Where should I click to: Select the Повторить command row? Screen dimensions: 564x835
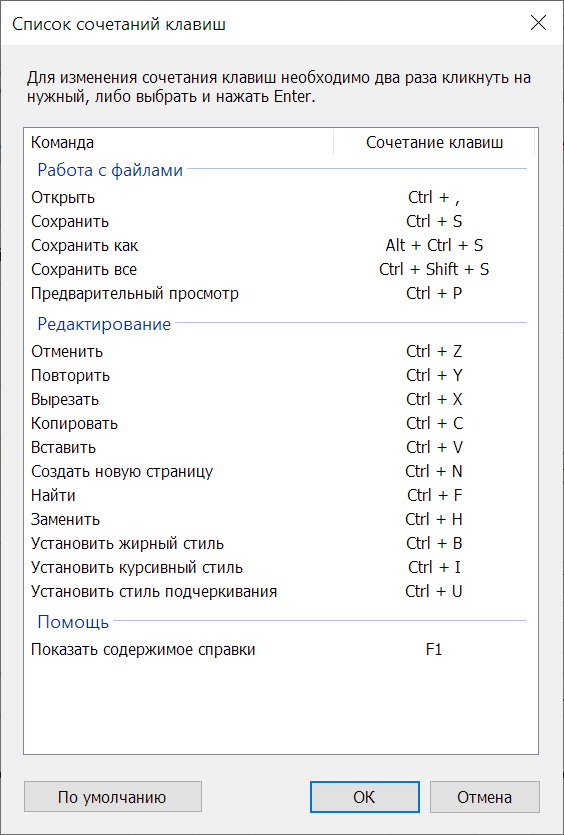281,375
